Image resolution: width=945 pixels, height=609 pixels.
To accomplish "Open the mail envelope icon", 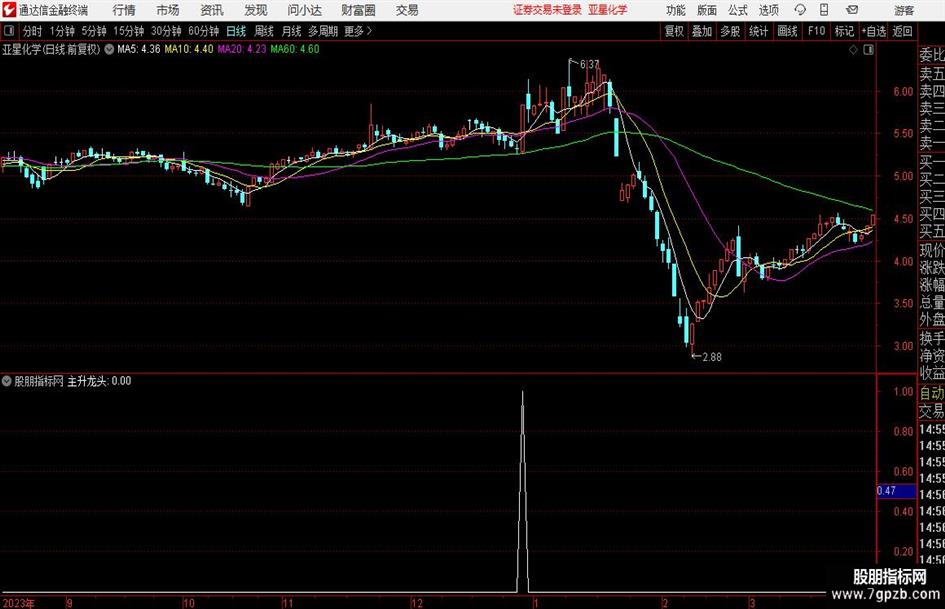I will (852, 10).
